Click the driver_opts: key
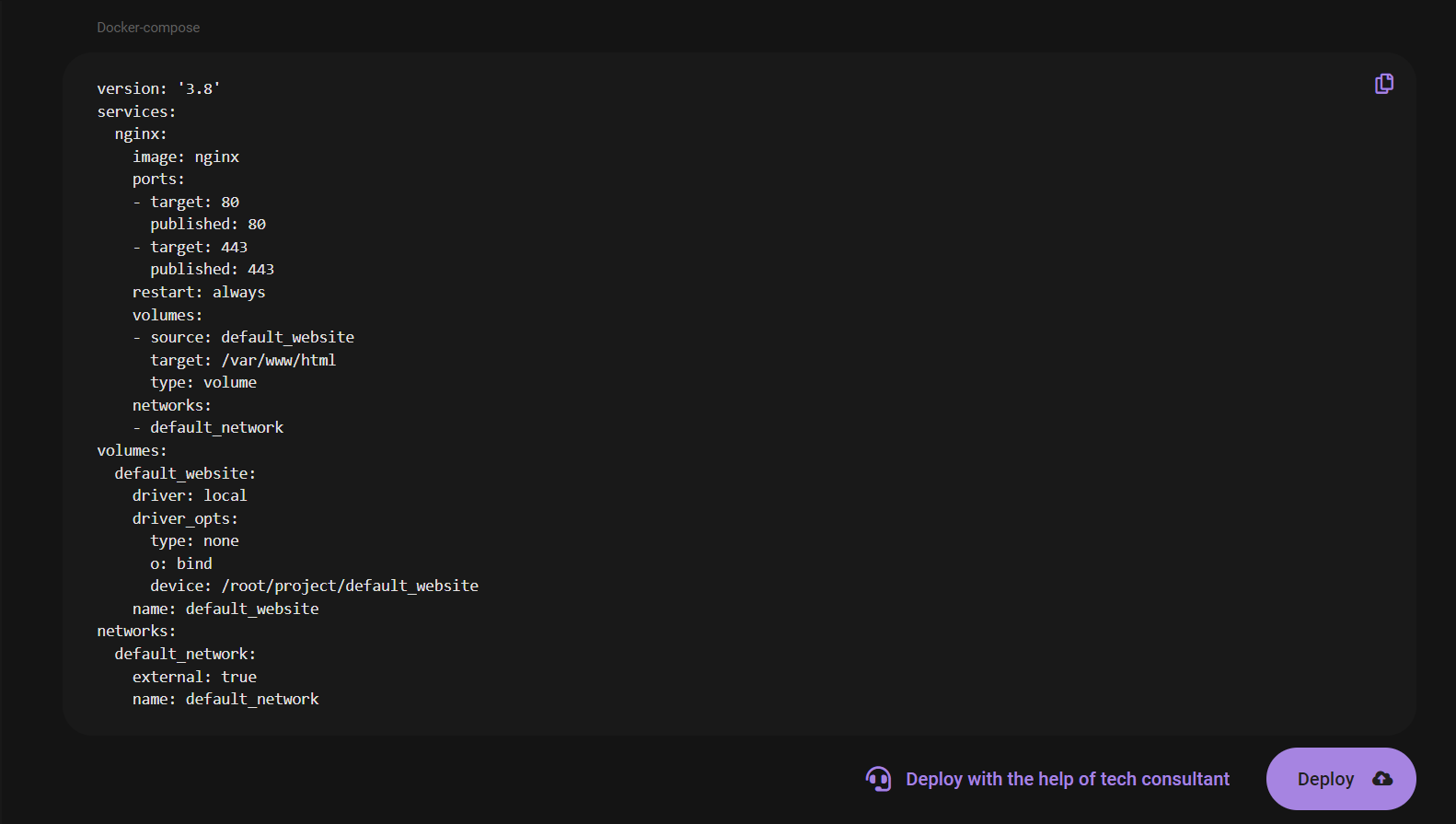The image size is (1456, 824). pos(184,518)
